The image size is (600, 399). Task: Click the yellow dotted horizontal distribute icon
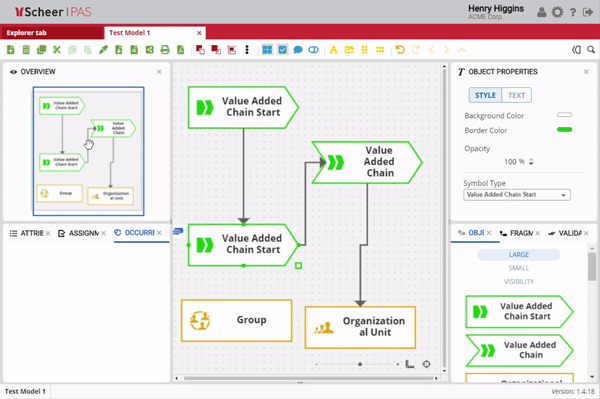(380, 50)
